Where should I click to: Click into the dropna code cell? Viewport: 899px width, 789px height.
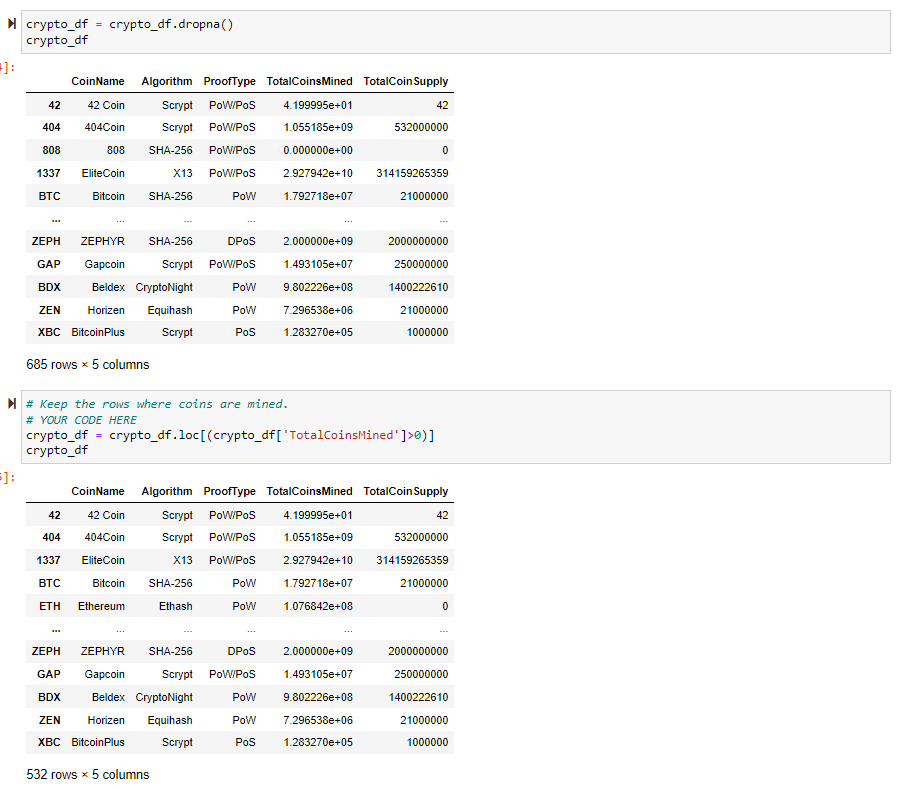coord(456,32)
